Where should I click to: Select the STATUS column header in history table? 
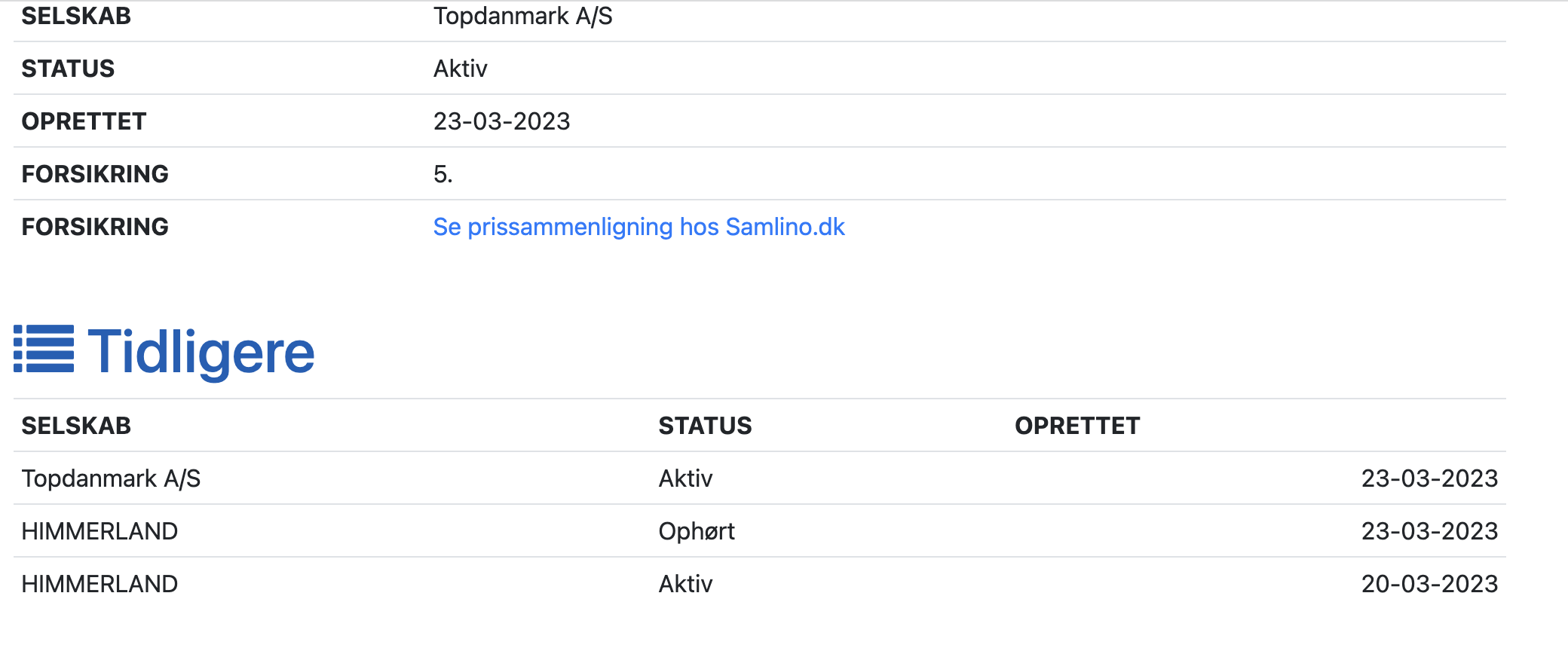point(705,426)
